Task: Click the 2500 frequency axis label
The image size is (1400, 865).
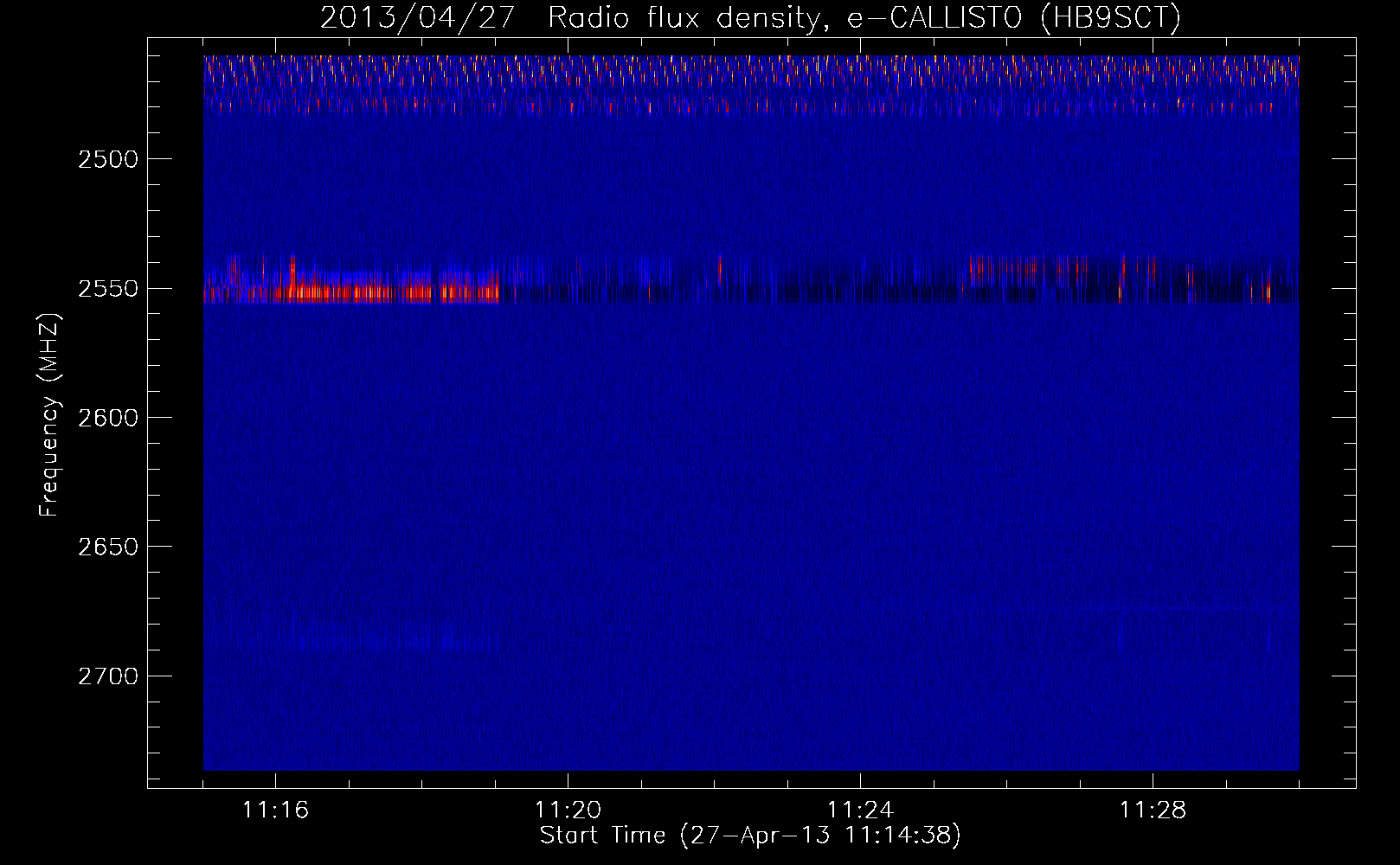Action: click(x=108, y=159)
